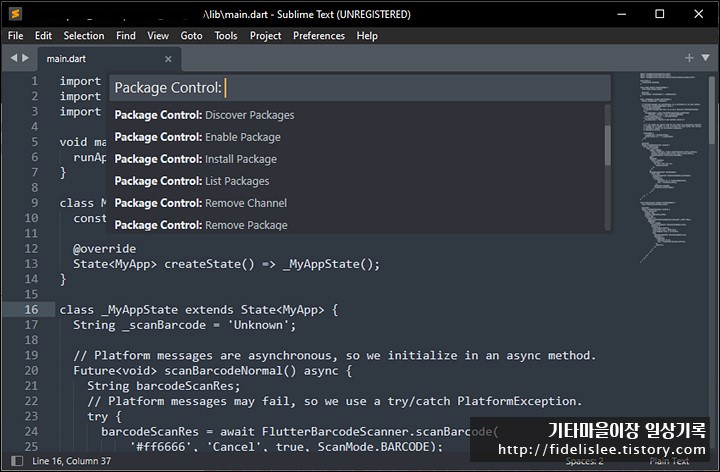Close the main.dart tab
Image resolution: width=720 pixels, height=472 pixels.
[x=168, y=59]
